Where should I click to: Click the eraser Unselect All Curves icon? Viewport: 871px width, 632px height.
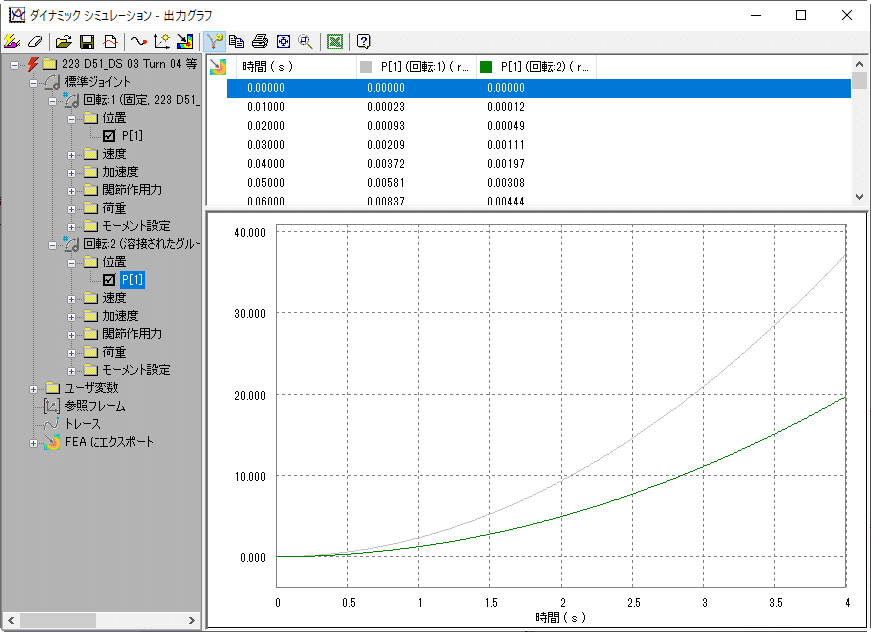click(35, 42)
